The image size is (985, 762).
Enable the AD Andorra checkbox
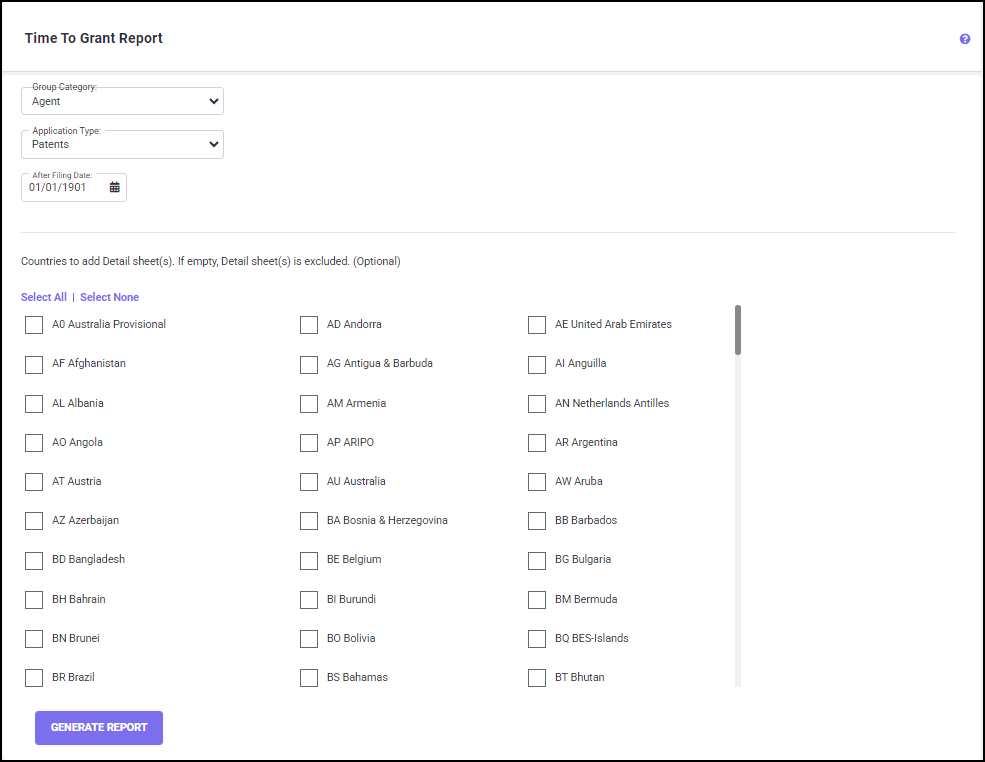(309, 325)
